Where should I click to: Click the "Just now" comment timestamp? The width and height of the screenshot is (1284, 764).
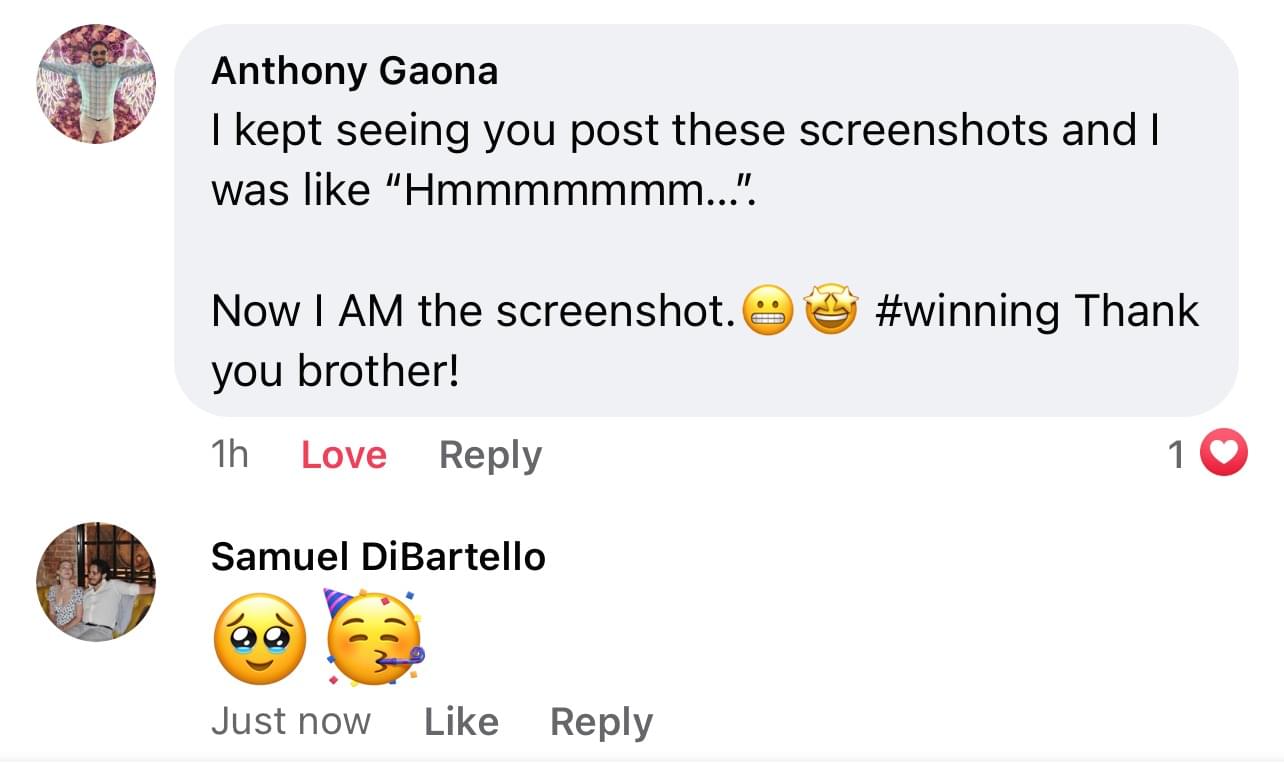290,722
